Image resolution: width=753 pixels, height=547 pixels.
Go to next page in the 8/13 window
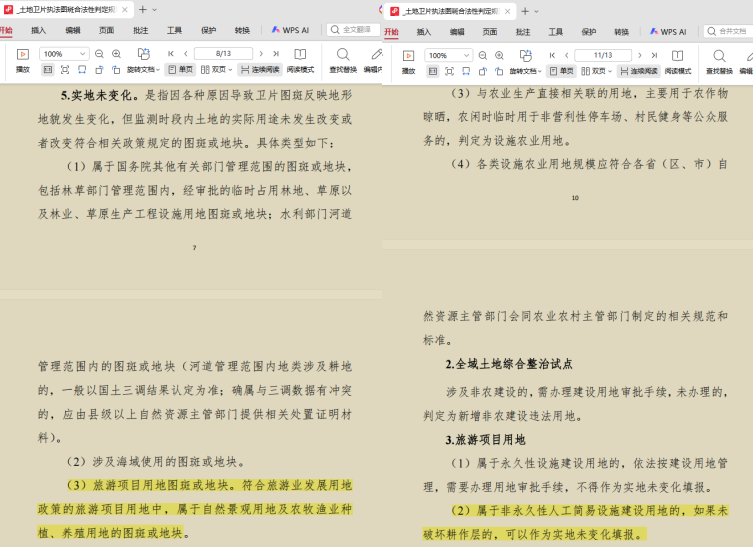[261, 54]
